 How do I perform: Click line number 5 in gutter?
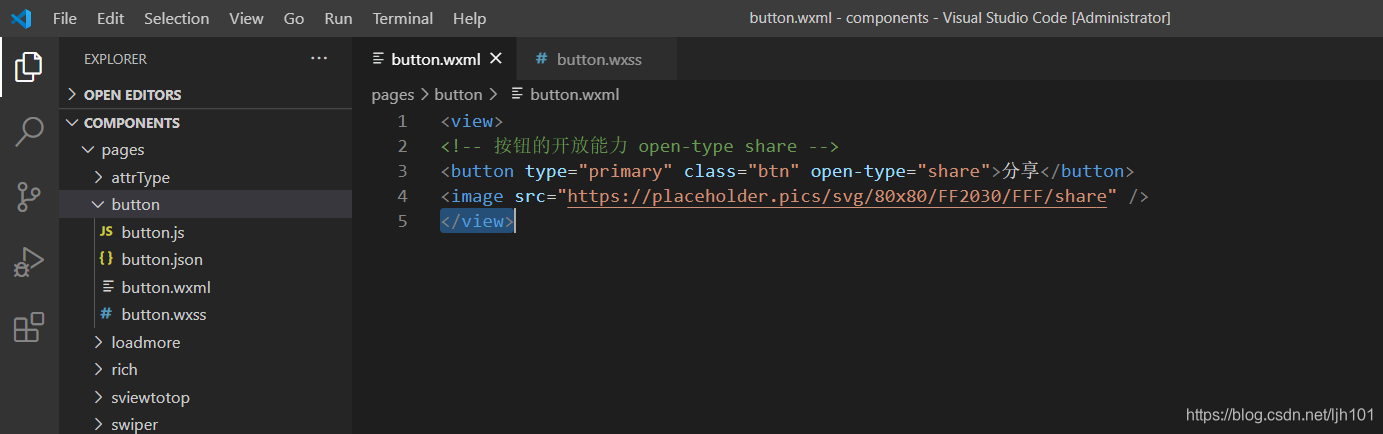click(x=402, y=221)
